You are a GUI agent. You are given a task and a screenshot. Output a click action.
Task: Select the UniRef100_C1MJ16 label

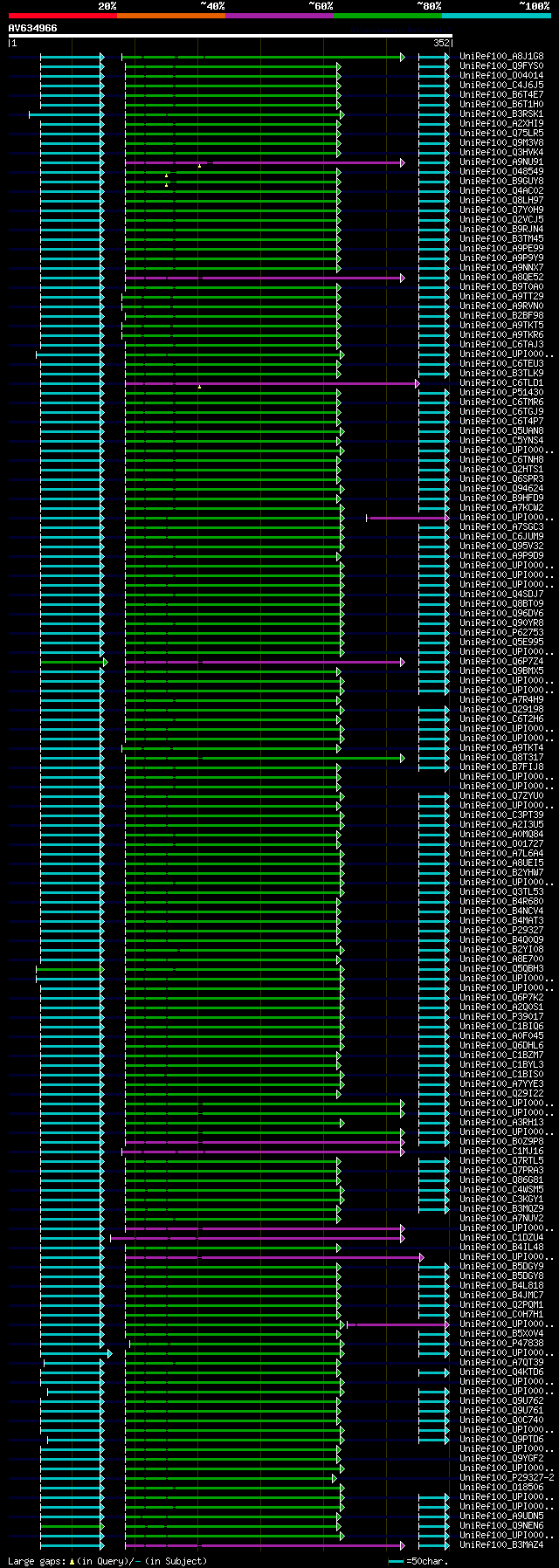(x=501, y=1152)
